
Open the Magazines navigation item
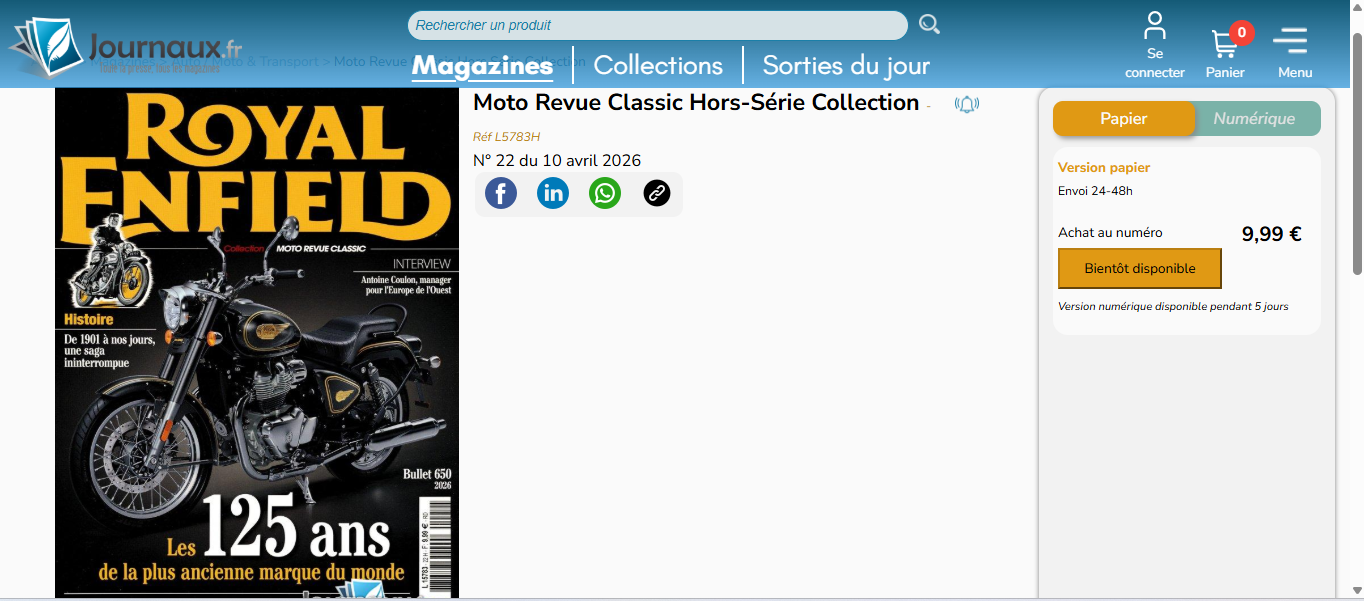pyautogui.click(x=482, y=66)
